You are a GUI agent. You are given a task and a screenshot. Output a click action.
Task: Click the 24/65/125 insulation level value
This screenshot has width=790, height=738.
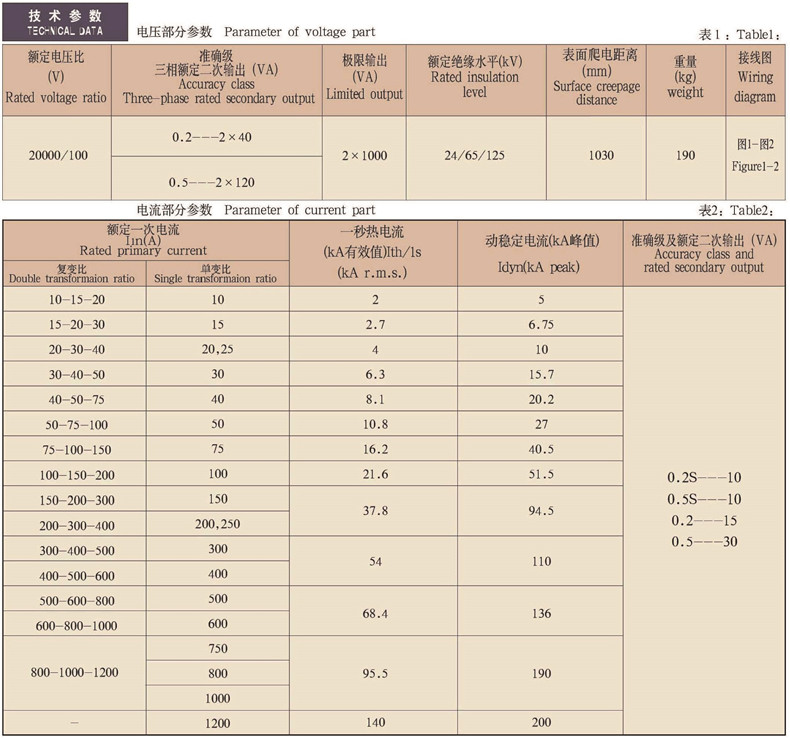click(475, 157)
